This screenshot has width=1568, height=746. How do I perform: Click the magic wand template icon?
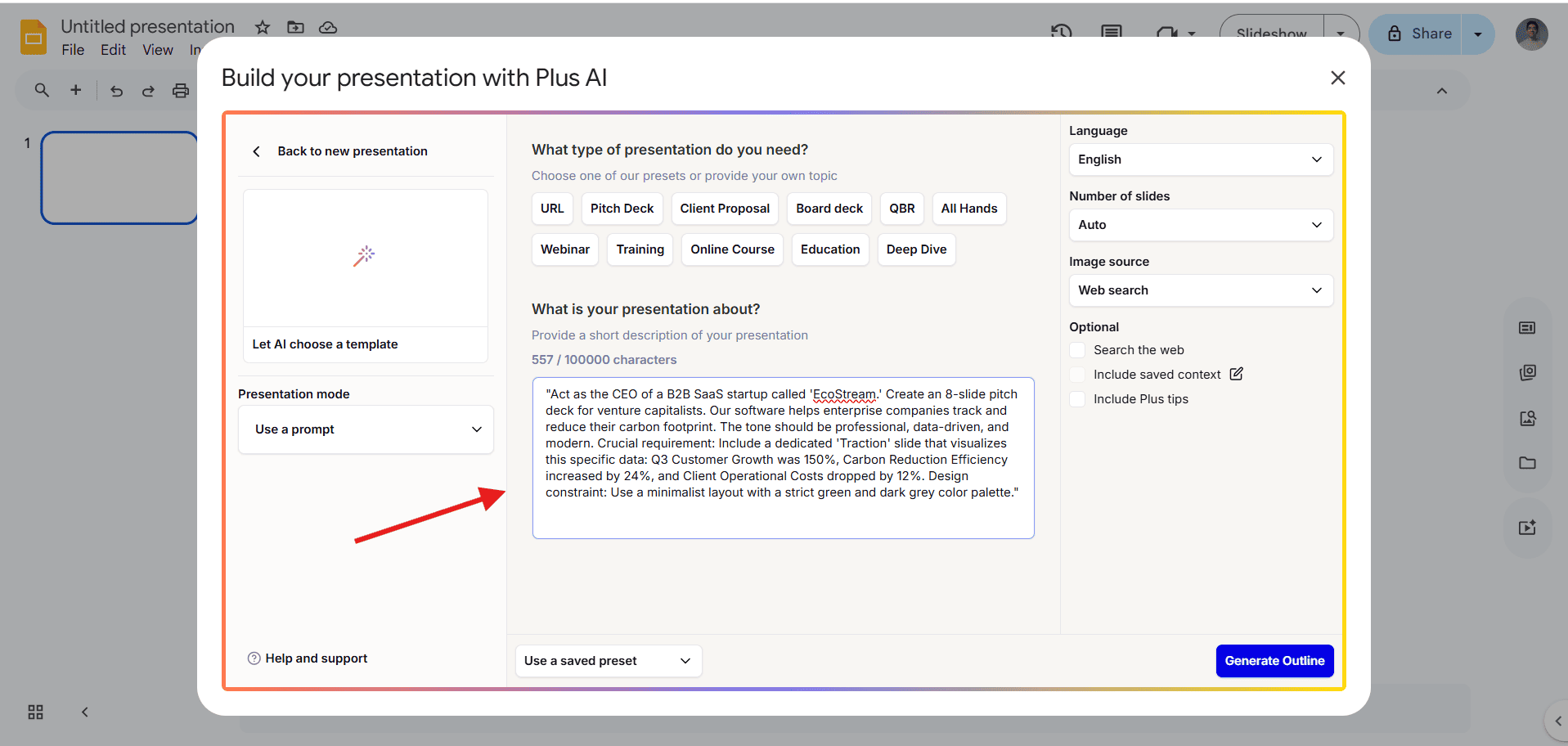point(364,256)
